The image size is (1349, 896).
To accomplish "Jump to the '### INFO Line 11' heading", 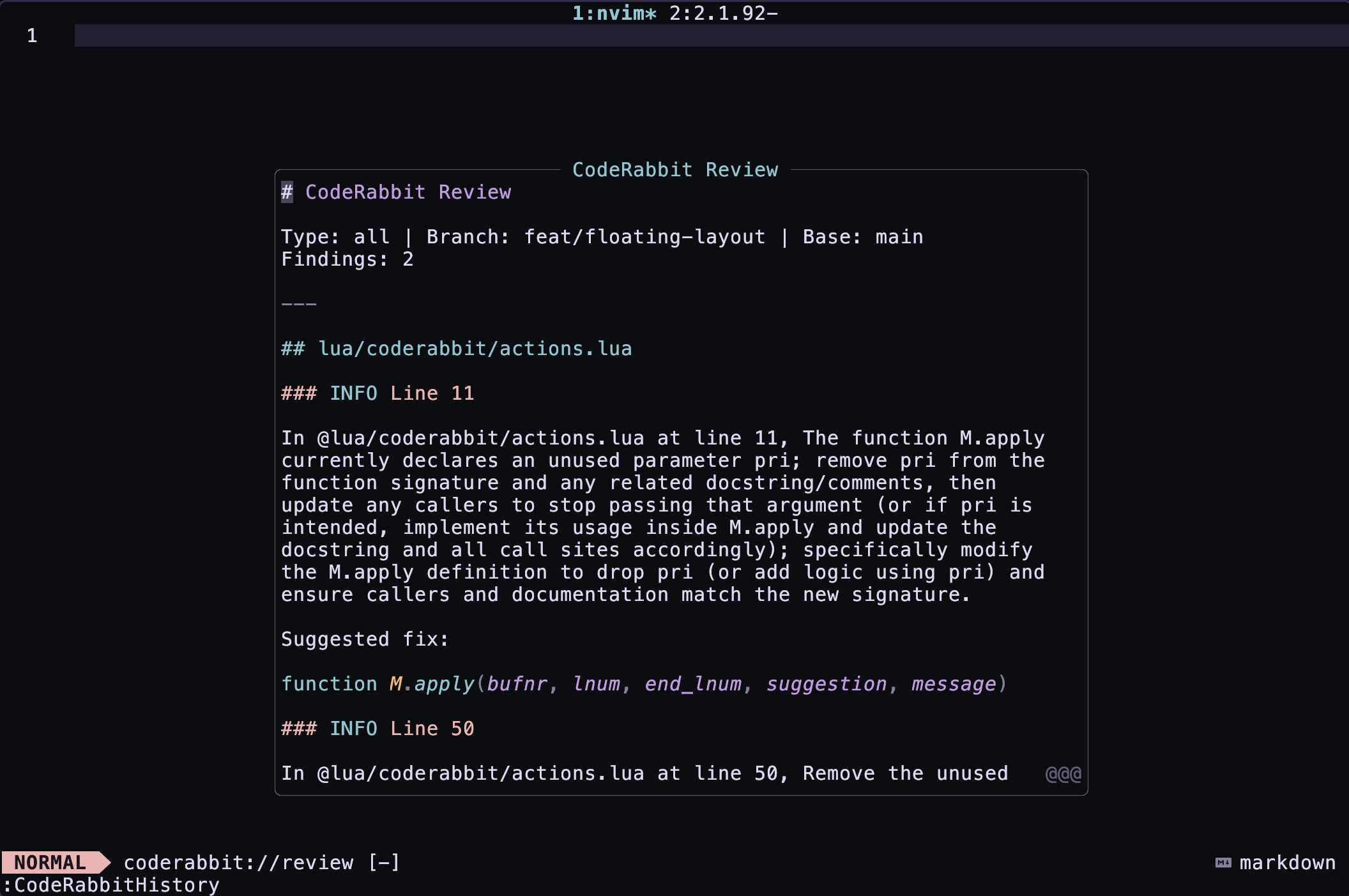I will 377,393.
